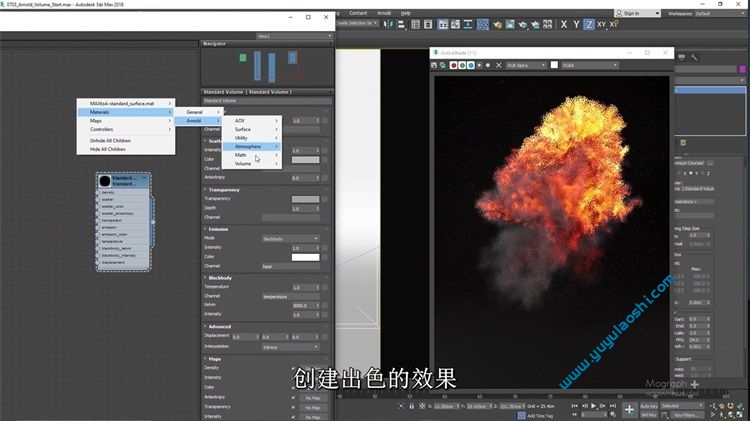Choose Surface in the Arnold submenu

point(252,129)
